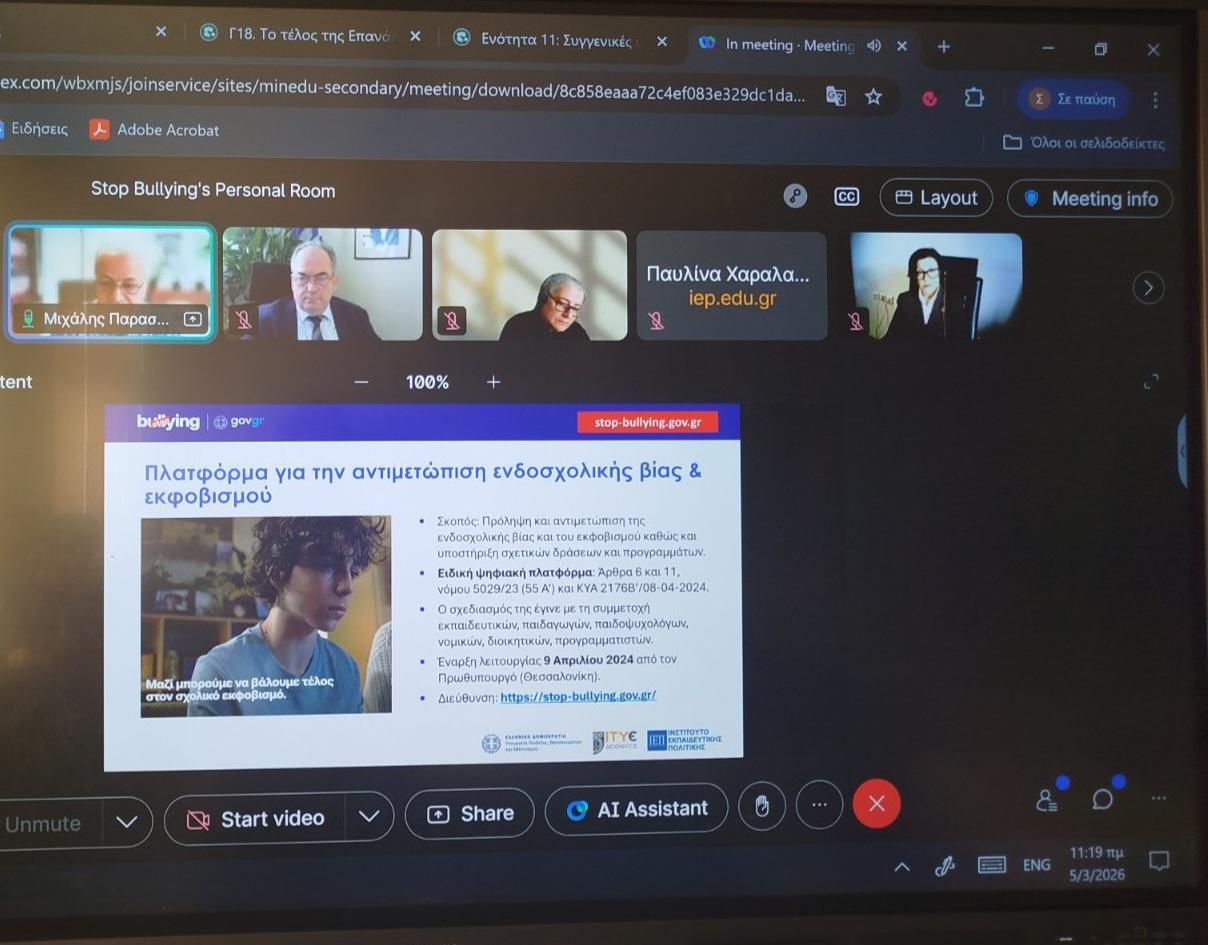Open the chat bubble icon

(x=1102, y=799)
